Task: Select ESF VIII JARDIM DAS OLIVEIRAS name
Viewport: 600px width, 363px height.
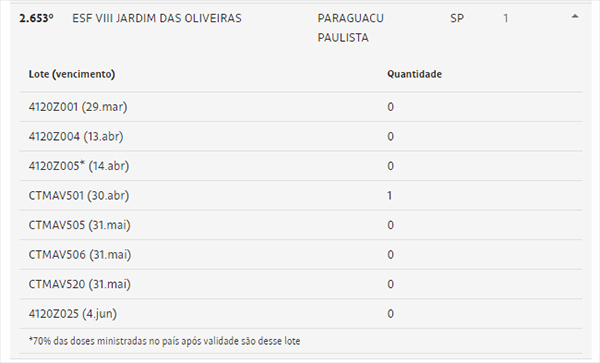Action: [x=157, y=18]
